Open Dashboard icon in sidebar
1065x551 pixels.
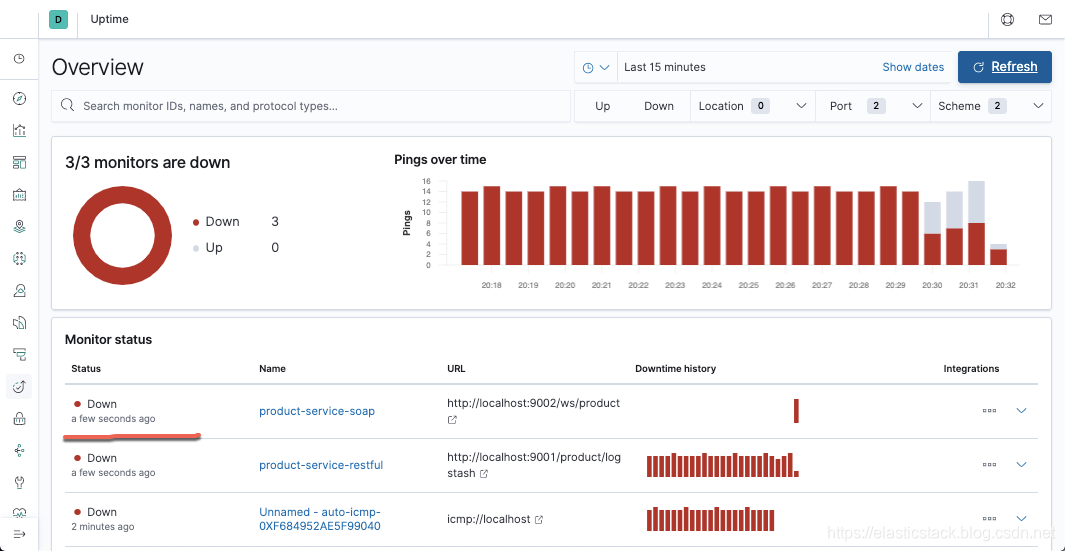pos(19,162)
